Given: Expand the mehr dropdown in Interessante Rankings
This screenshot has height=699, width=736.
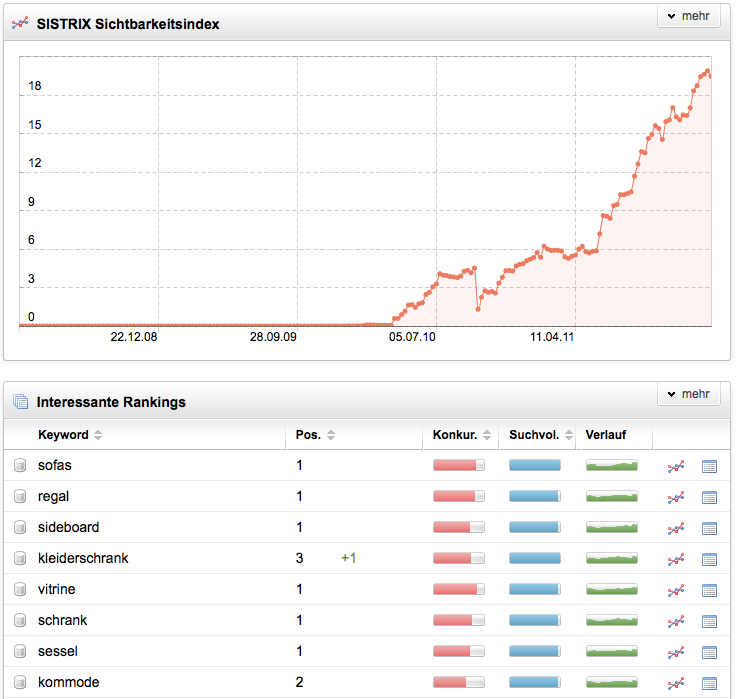Looking at the screenshot, I should point(689,394).
